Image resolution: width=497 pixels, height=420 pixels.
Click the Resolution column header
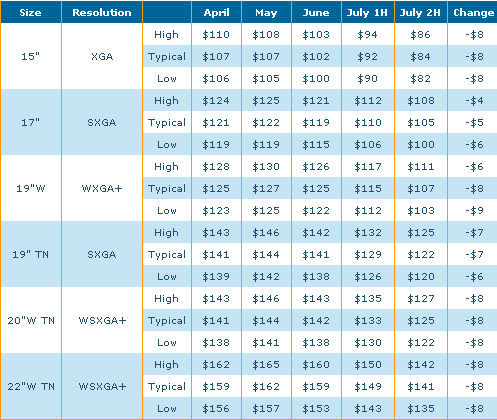coord(102,12)
